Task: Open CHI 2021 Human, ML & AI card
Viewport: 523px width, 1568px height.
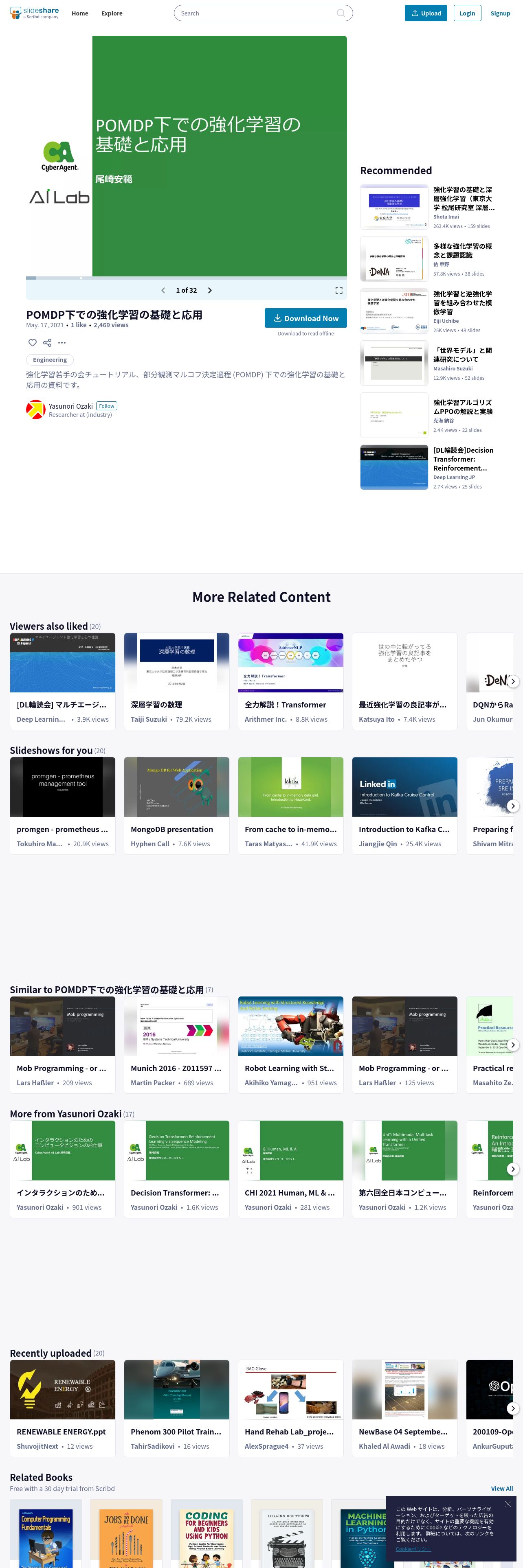Action: point(290,1169)
